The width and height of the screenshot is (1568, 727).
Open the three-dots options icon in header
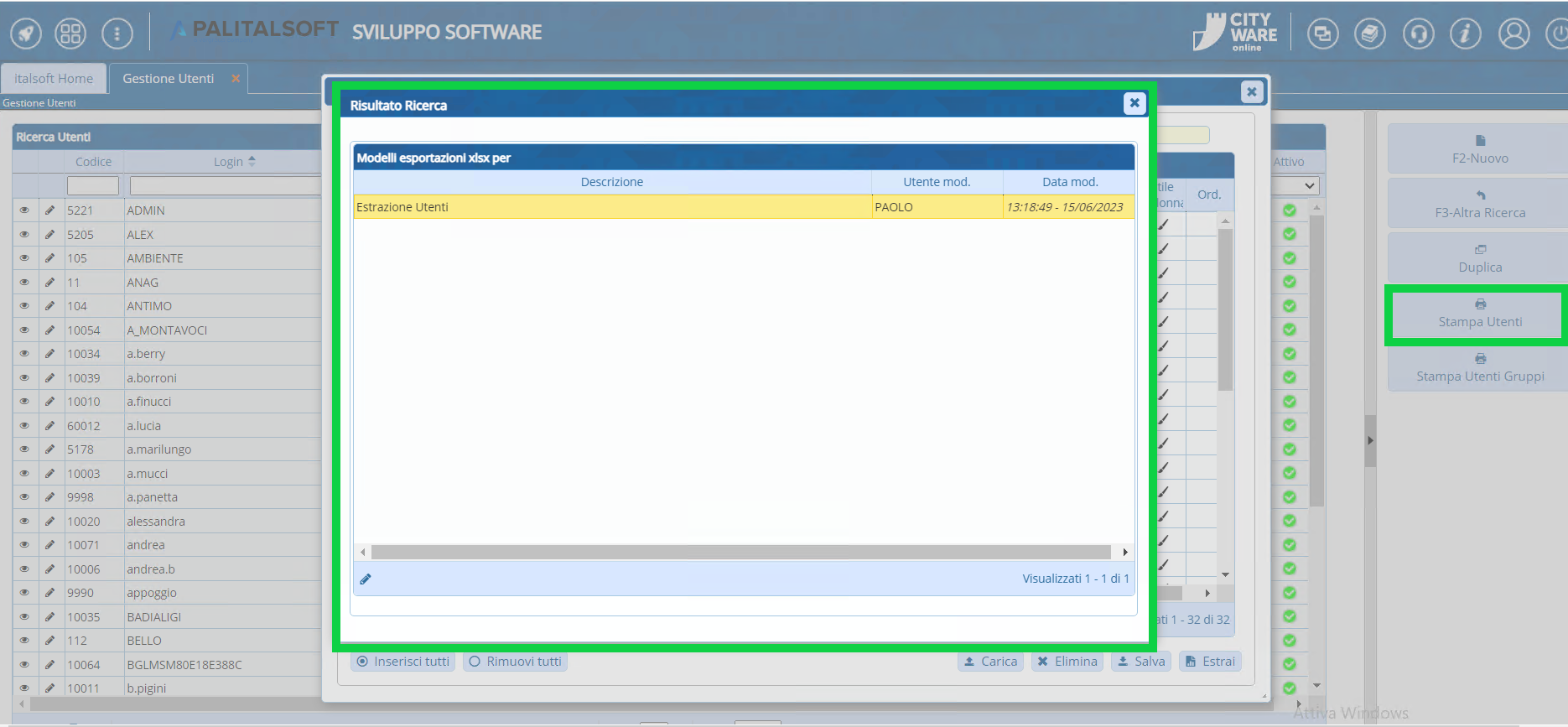click(x=117, y=34)
